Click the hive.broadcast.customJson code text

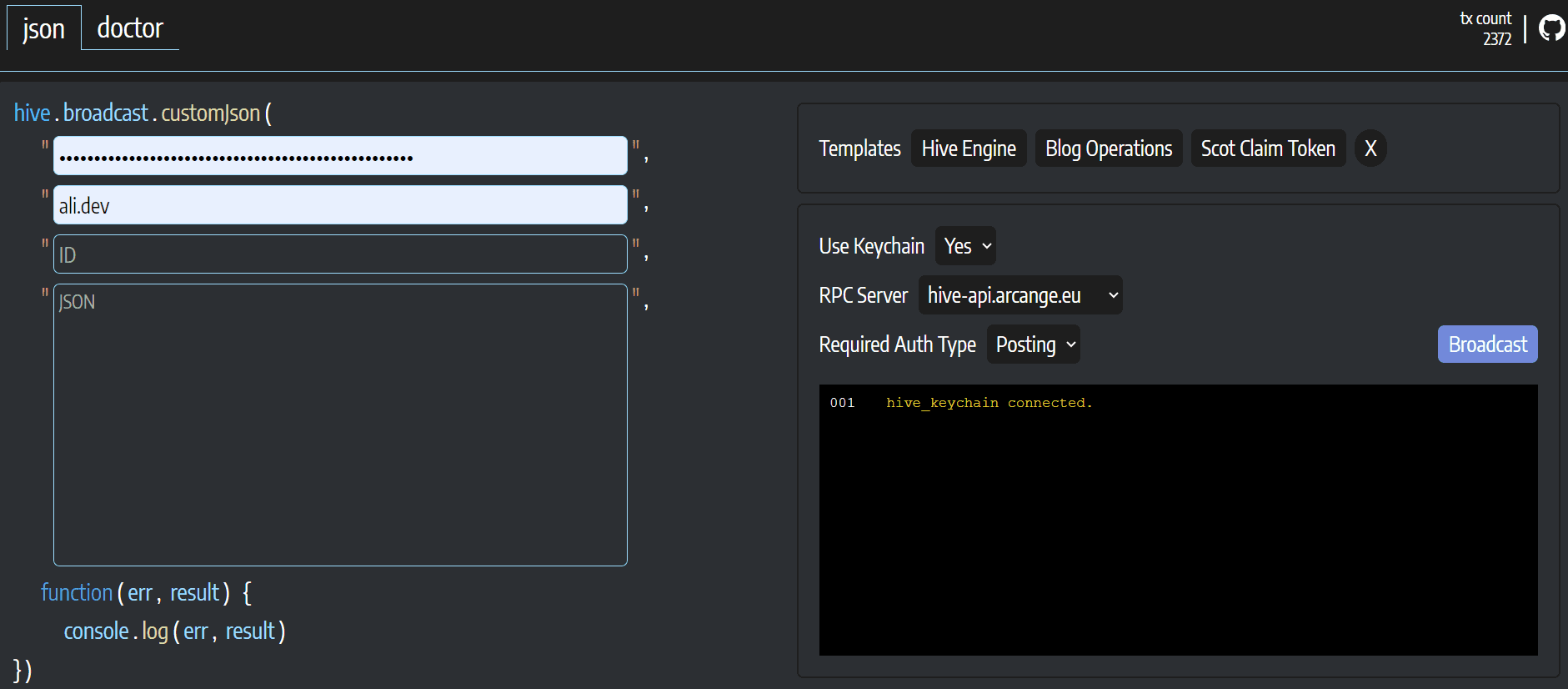tap(143, 113)
